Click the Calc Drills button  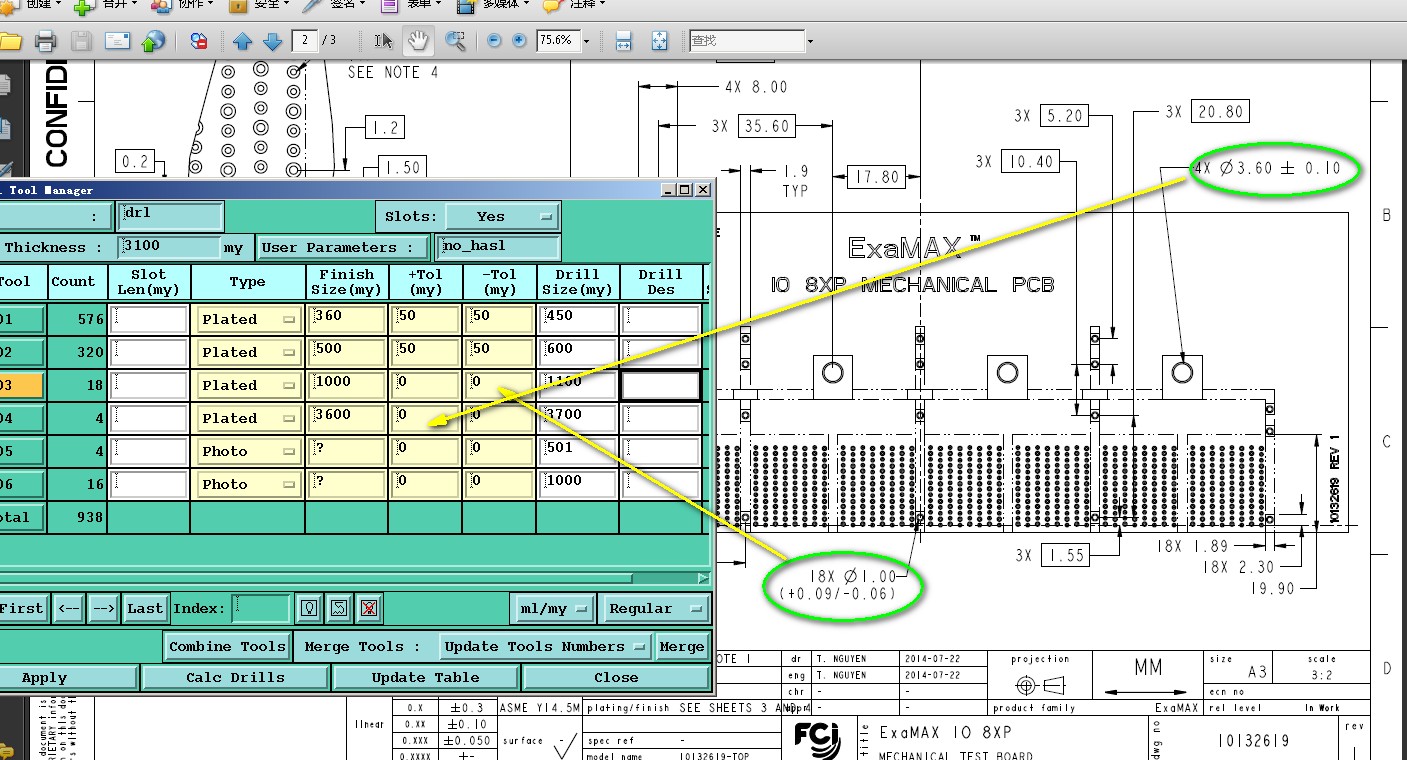click(235, 677)
